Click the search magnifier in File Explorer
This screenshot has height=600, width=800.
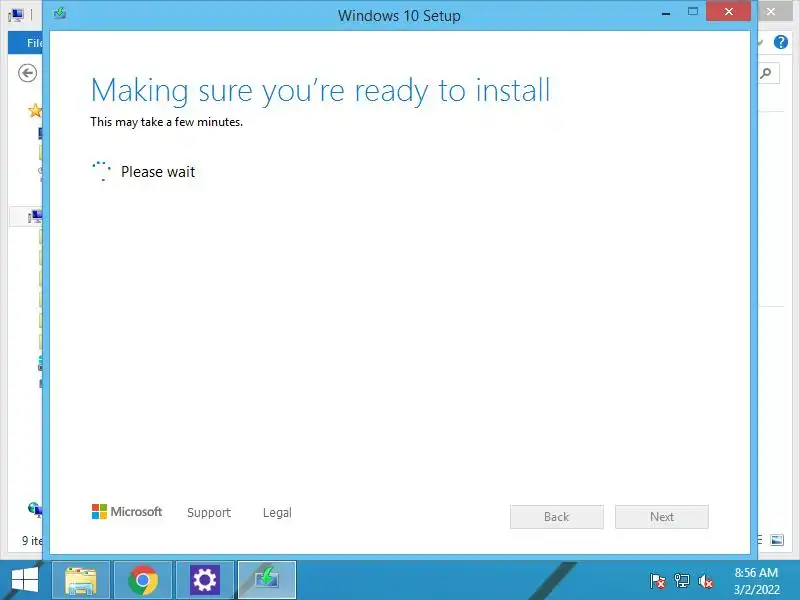766,73
